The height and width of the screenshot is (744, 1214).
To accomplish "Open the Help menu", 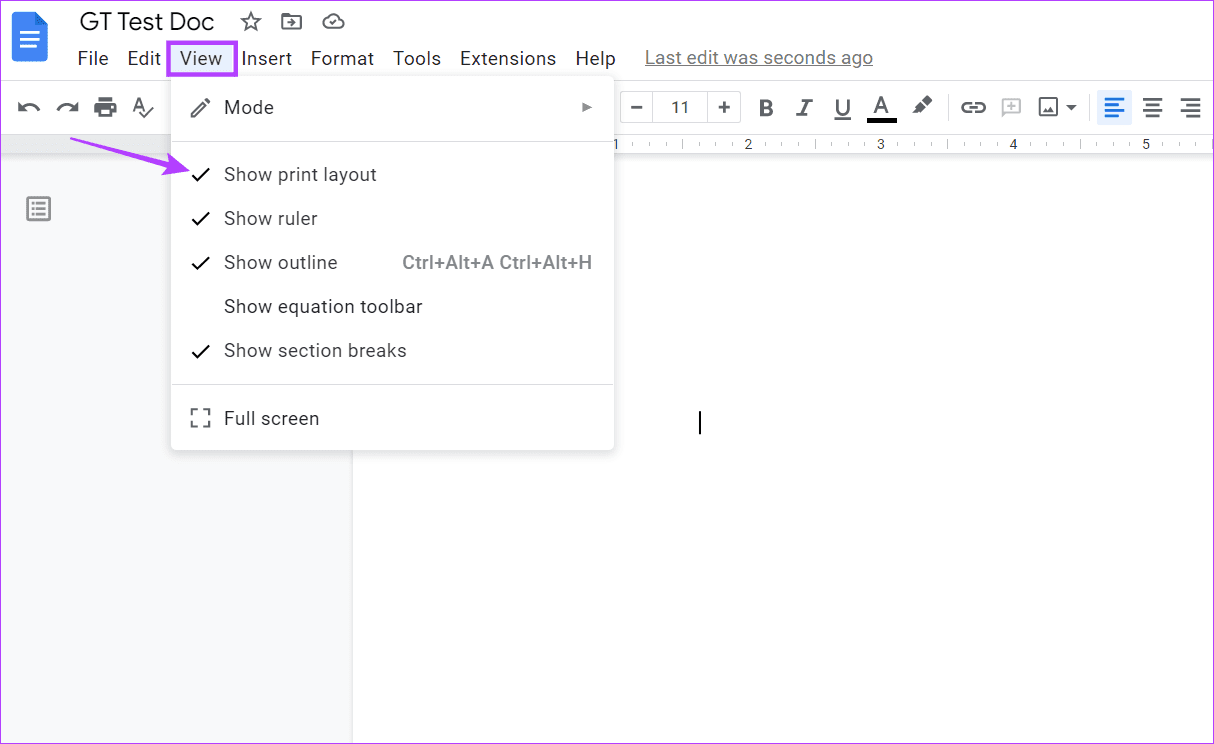I will point(595,59).
